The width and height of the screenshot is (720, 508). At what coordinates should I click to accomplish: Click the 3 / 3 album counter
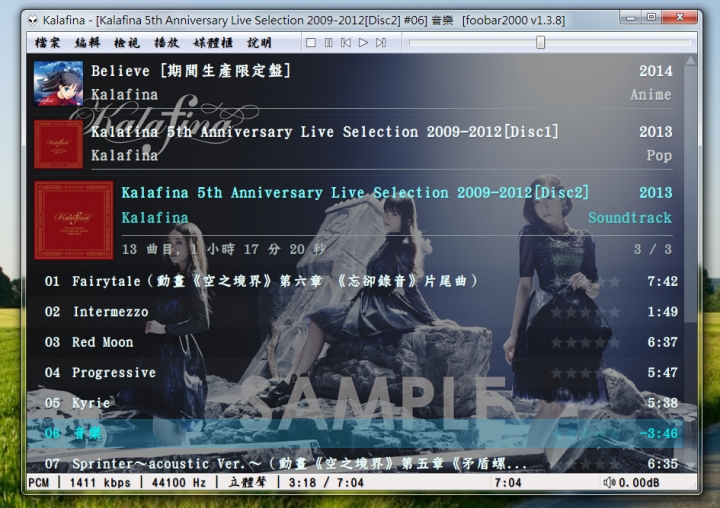[x=652, y=249]
